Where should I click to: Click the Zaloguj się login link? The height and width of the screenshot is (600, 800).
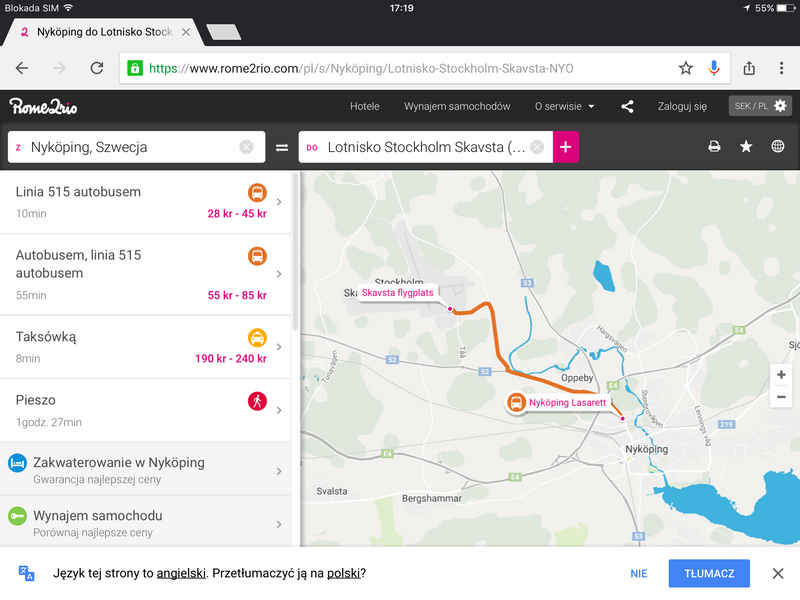pos(682,106)
